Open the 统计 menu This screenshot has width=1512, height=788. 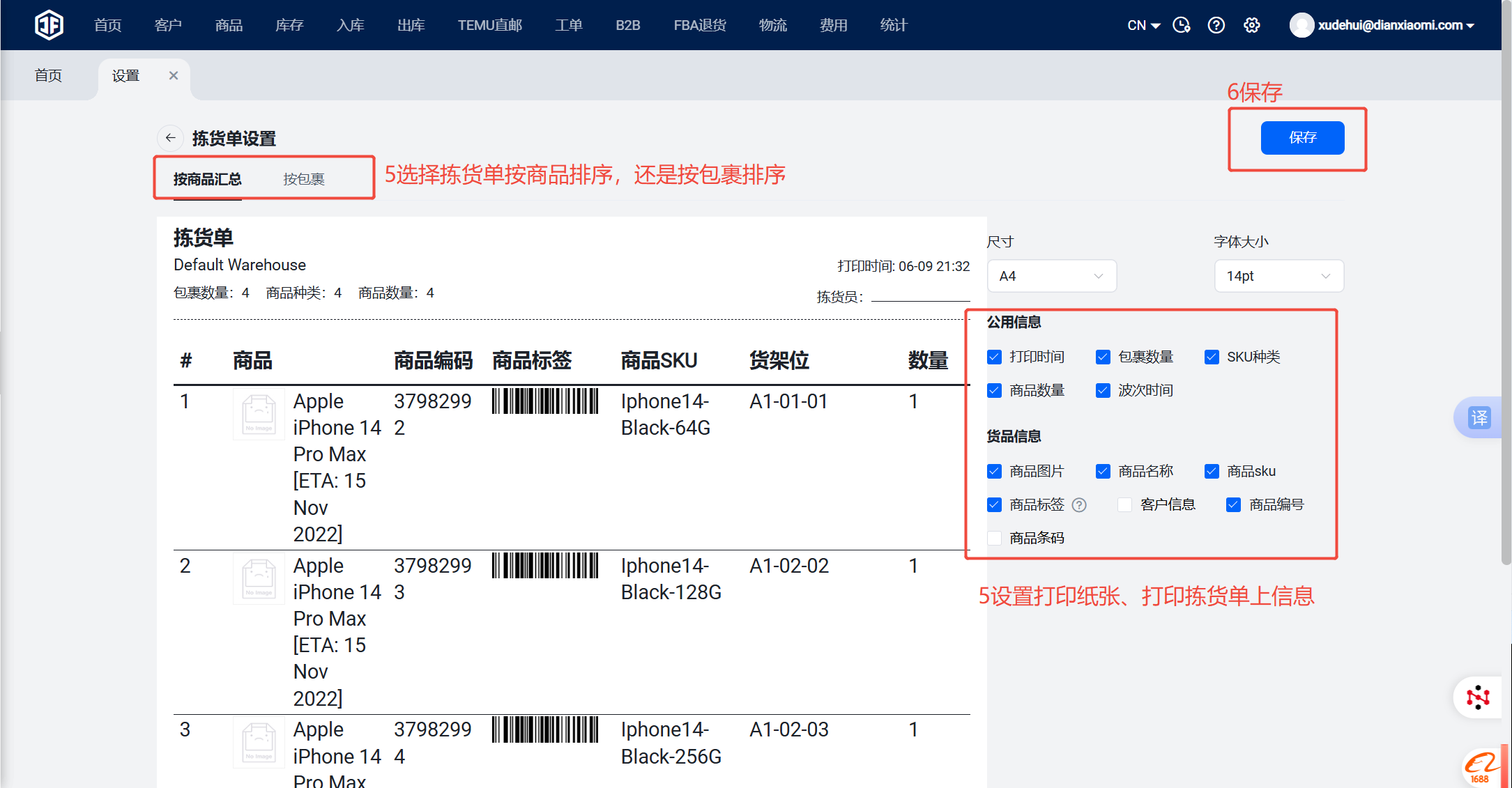pyautogui.click(x=894, y=25)
